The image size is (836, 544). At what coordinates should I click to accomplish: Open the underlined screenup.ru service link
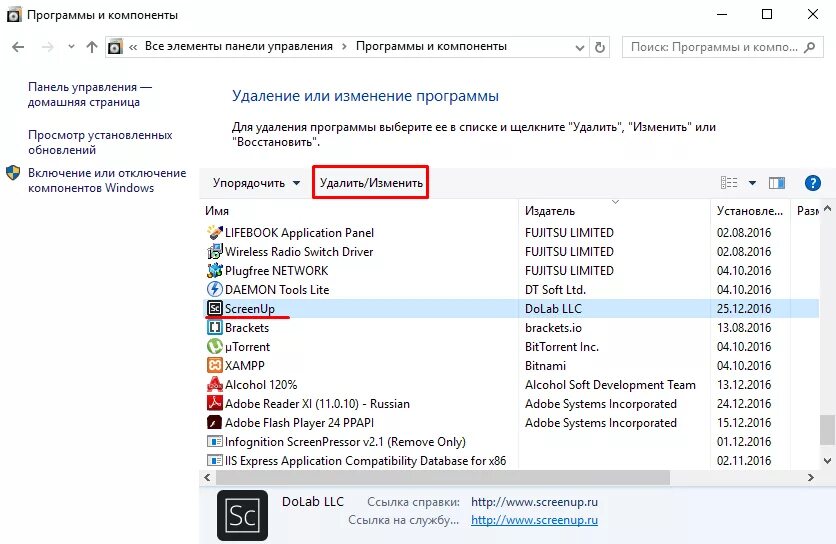pyautogui.click(x=534, y=520)
